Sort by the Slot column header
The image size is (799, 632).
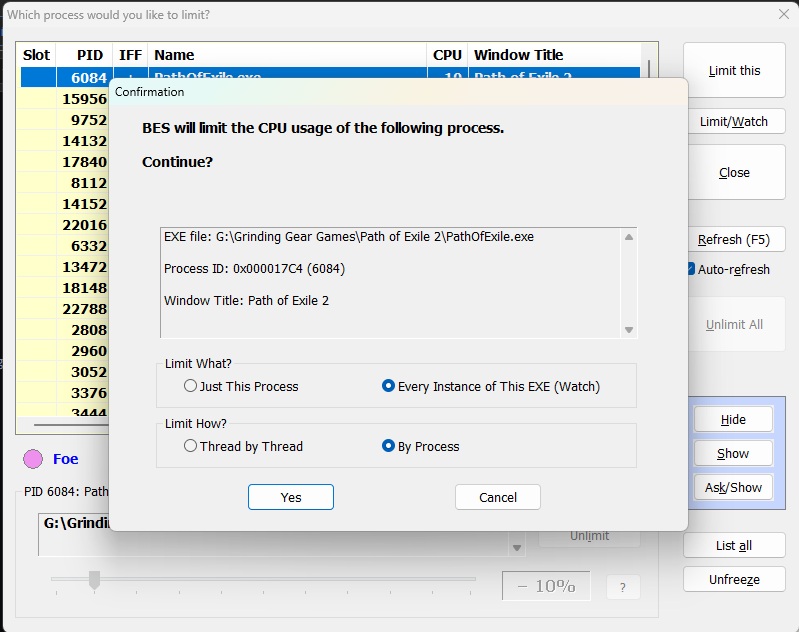pos(36,55)
